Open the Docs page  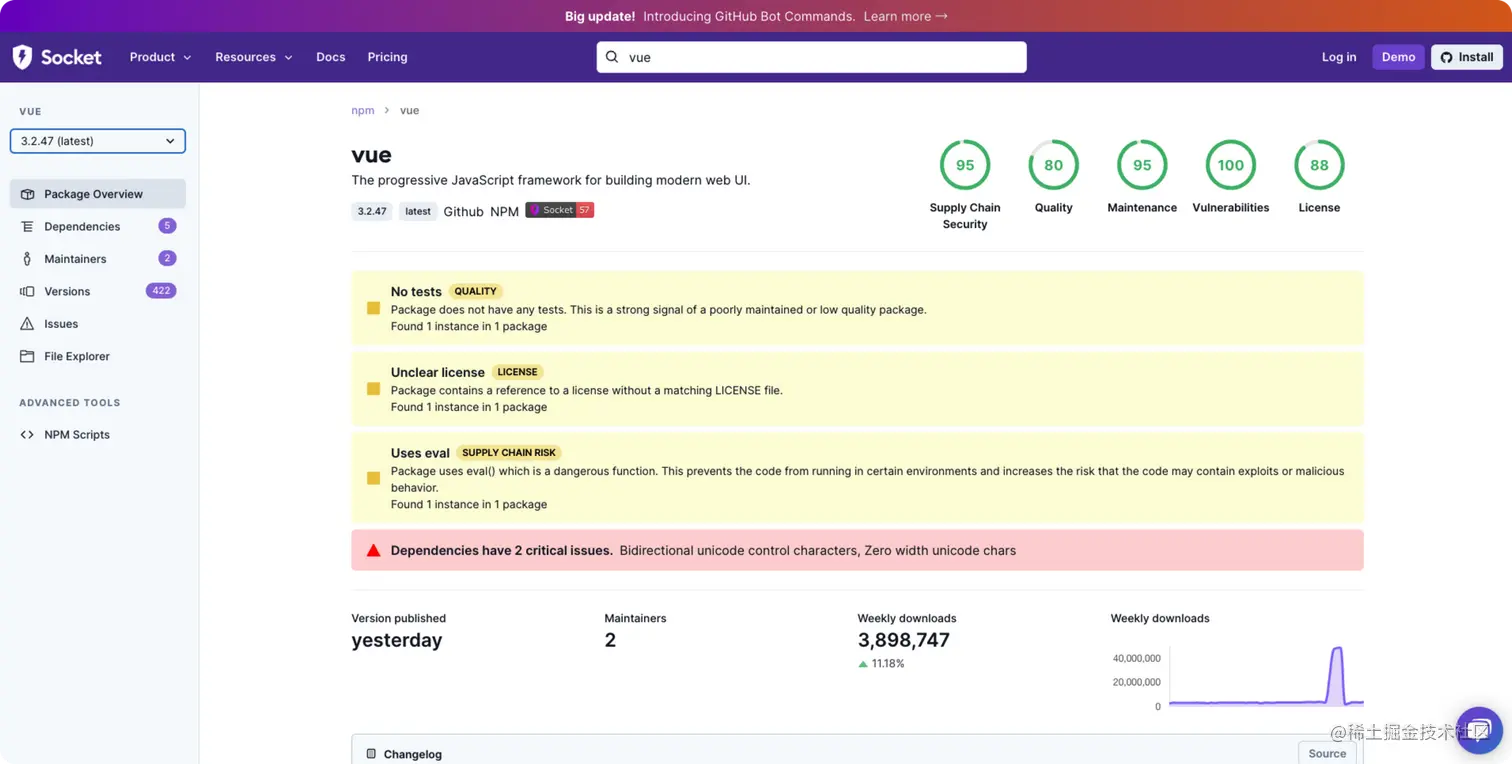pyautogui.click(x=331, y=57)
